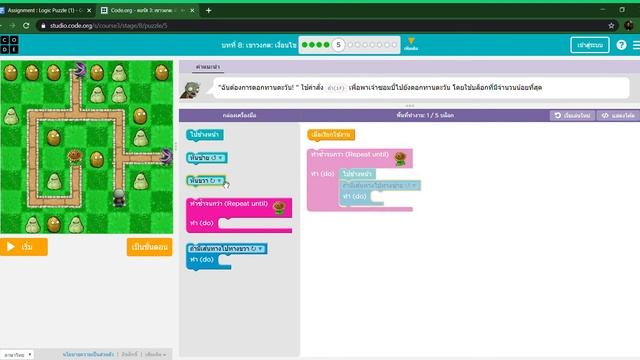
Task: Open the Code.org logo home link
Action: (9, 44)
